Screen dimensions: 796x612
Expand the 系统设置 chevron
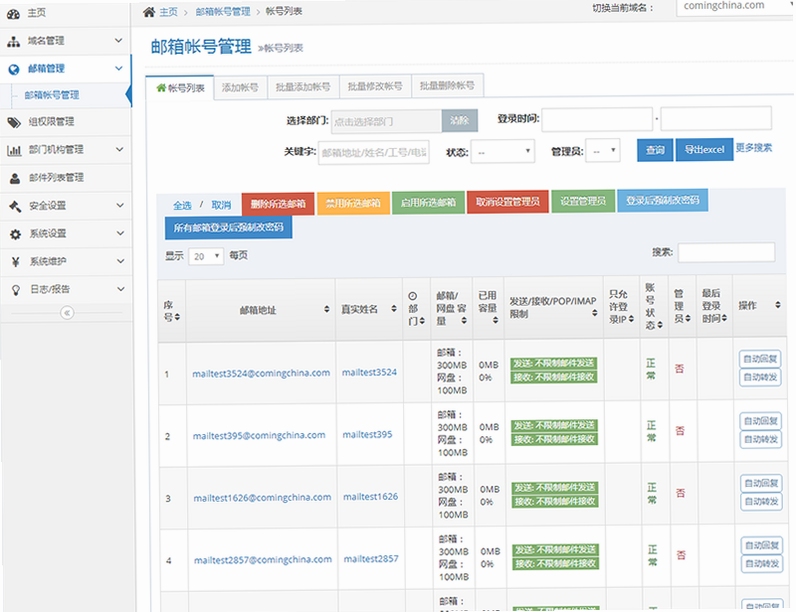pos(120,233)
